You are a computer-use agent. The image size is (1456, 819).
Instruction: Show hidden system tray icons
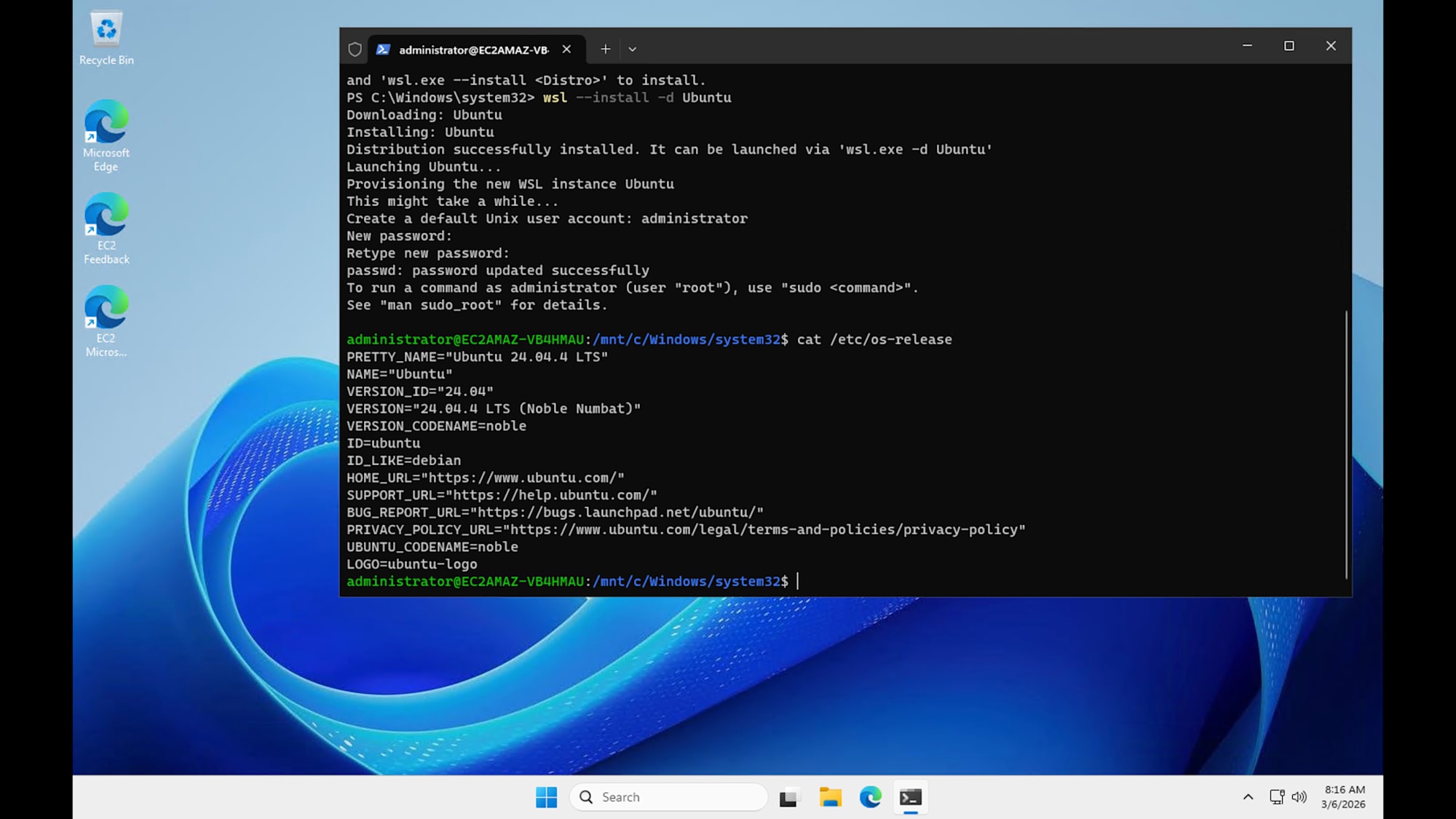pos(1248,797)
